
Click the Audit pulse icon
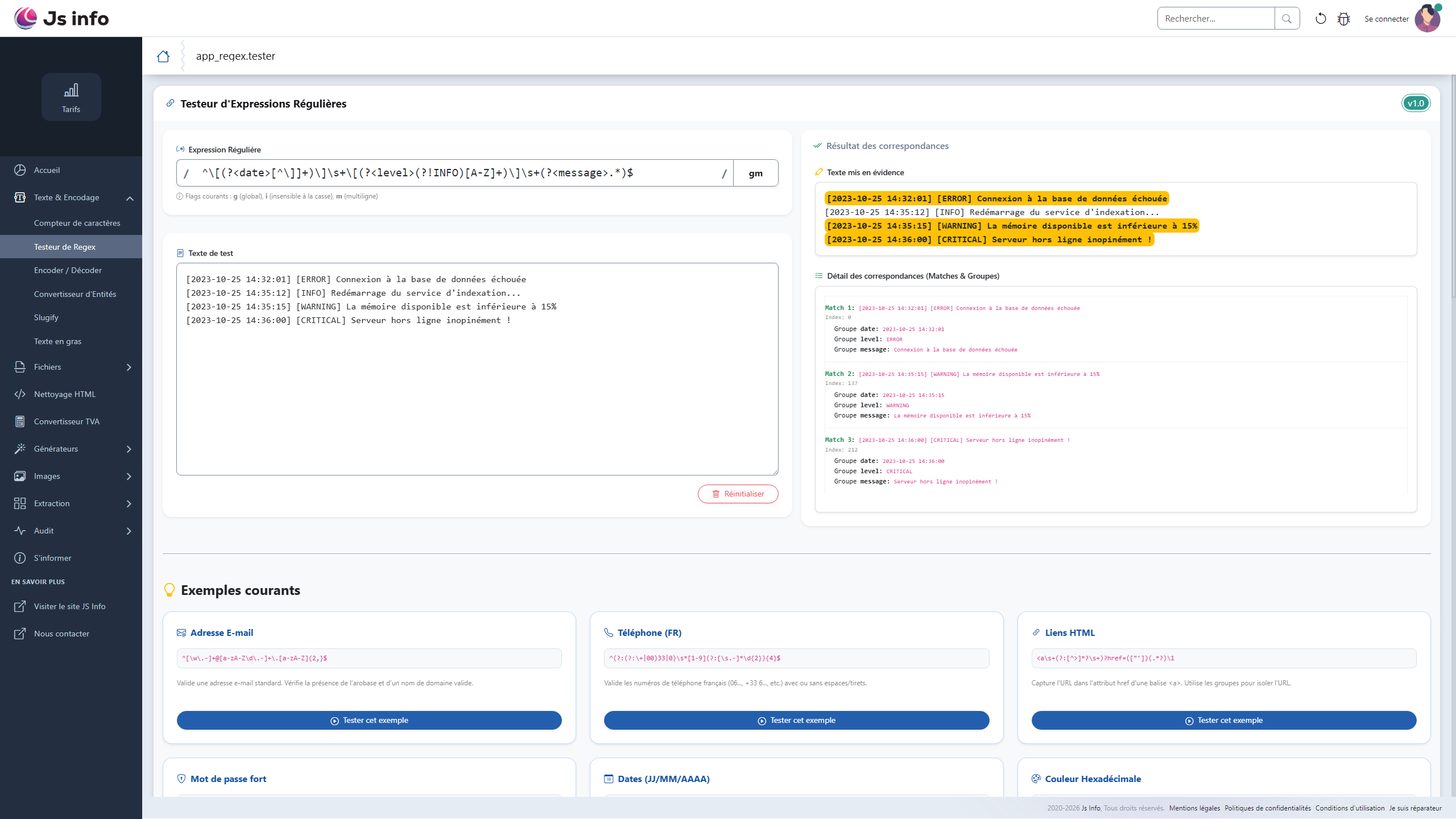20,531
